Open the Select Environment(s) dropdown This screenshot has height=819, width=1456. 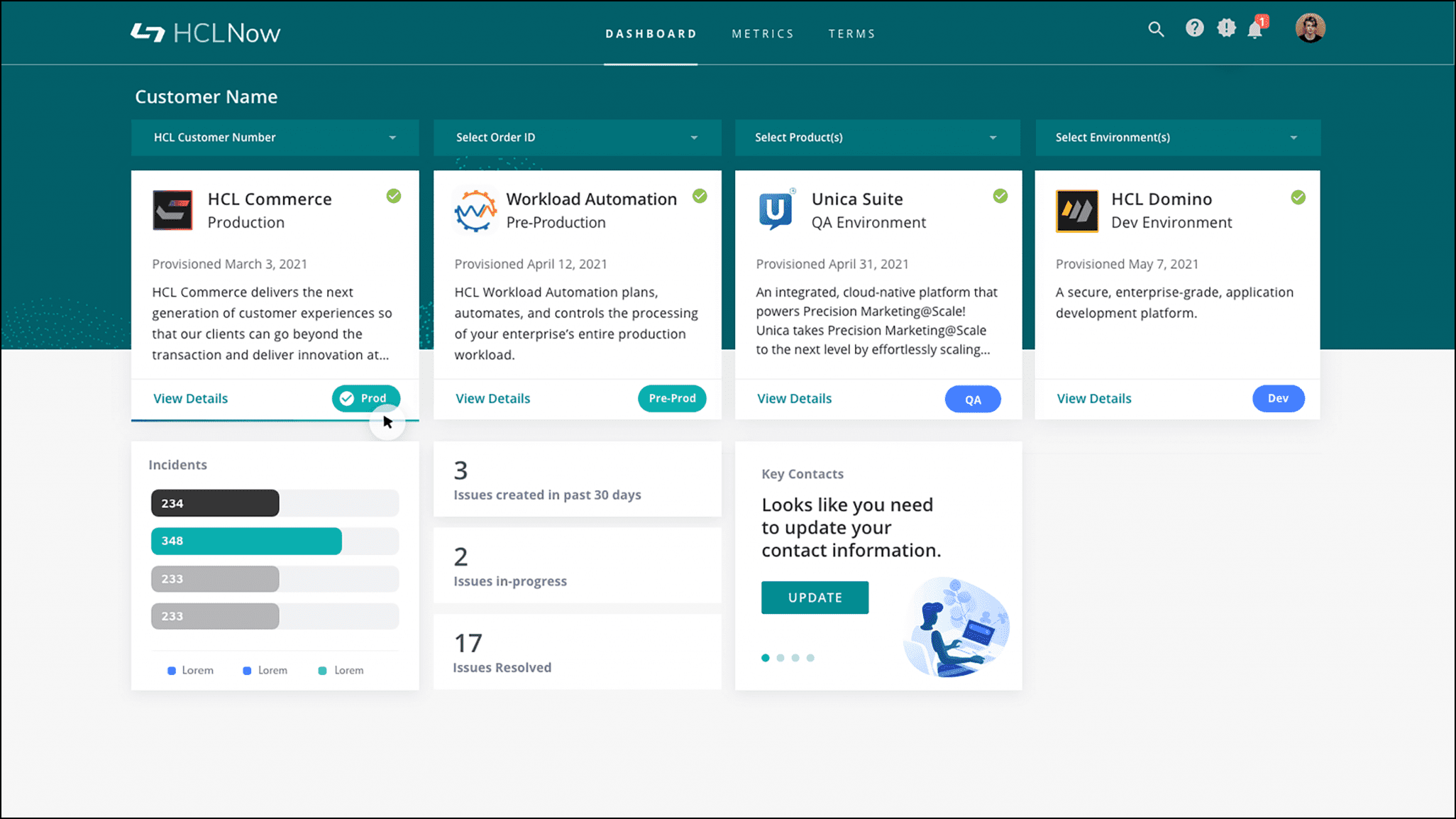(x=1178, y=138)
